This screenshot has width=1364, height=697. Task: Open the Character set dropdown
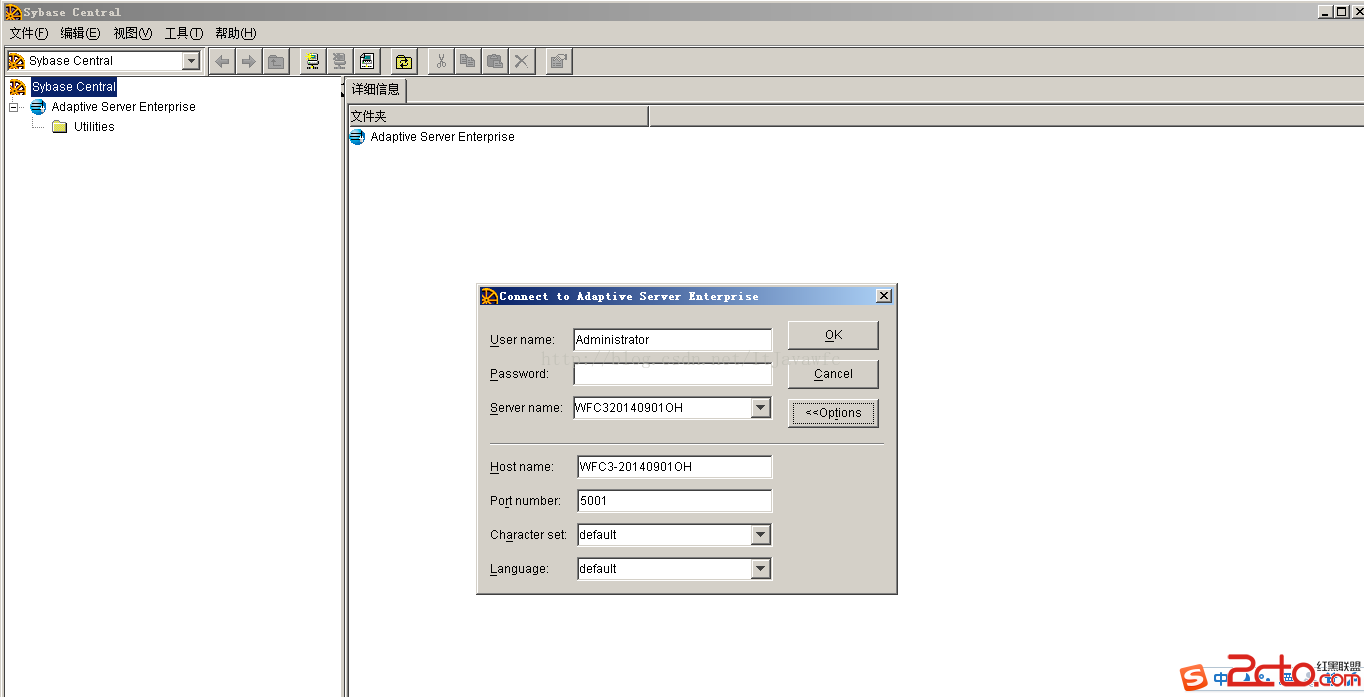[x=761, y=535]
